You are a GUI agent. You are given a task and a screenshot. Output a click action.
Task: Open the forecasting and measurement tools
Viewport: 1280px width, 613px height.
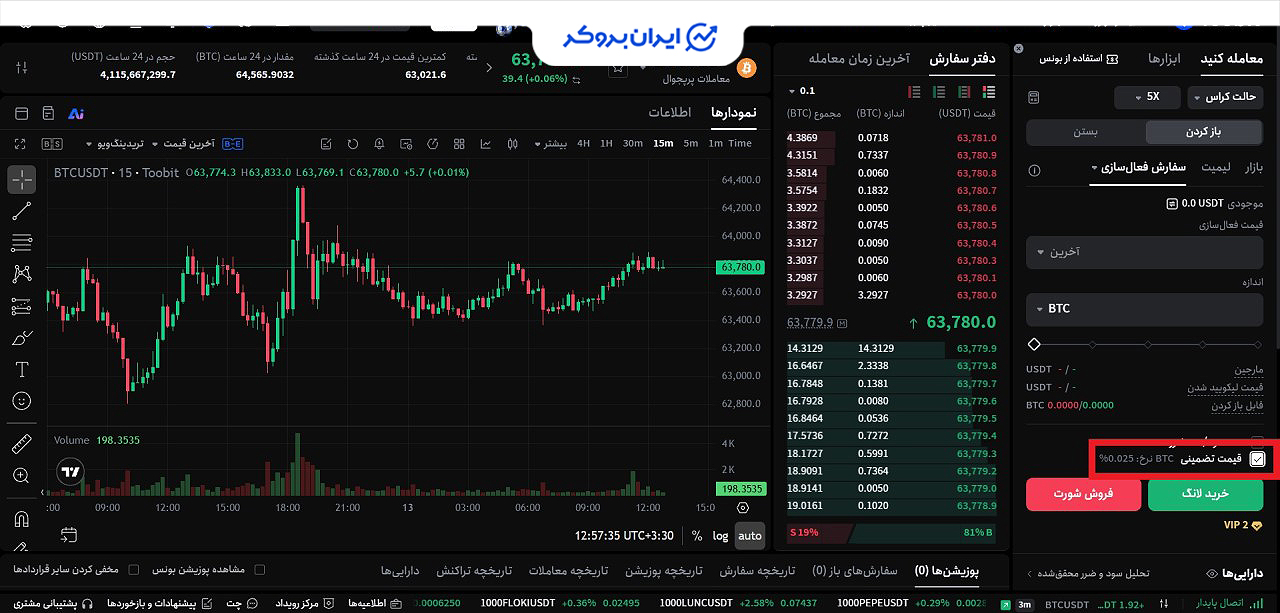coord(21,306)
